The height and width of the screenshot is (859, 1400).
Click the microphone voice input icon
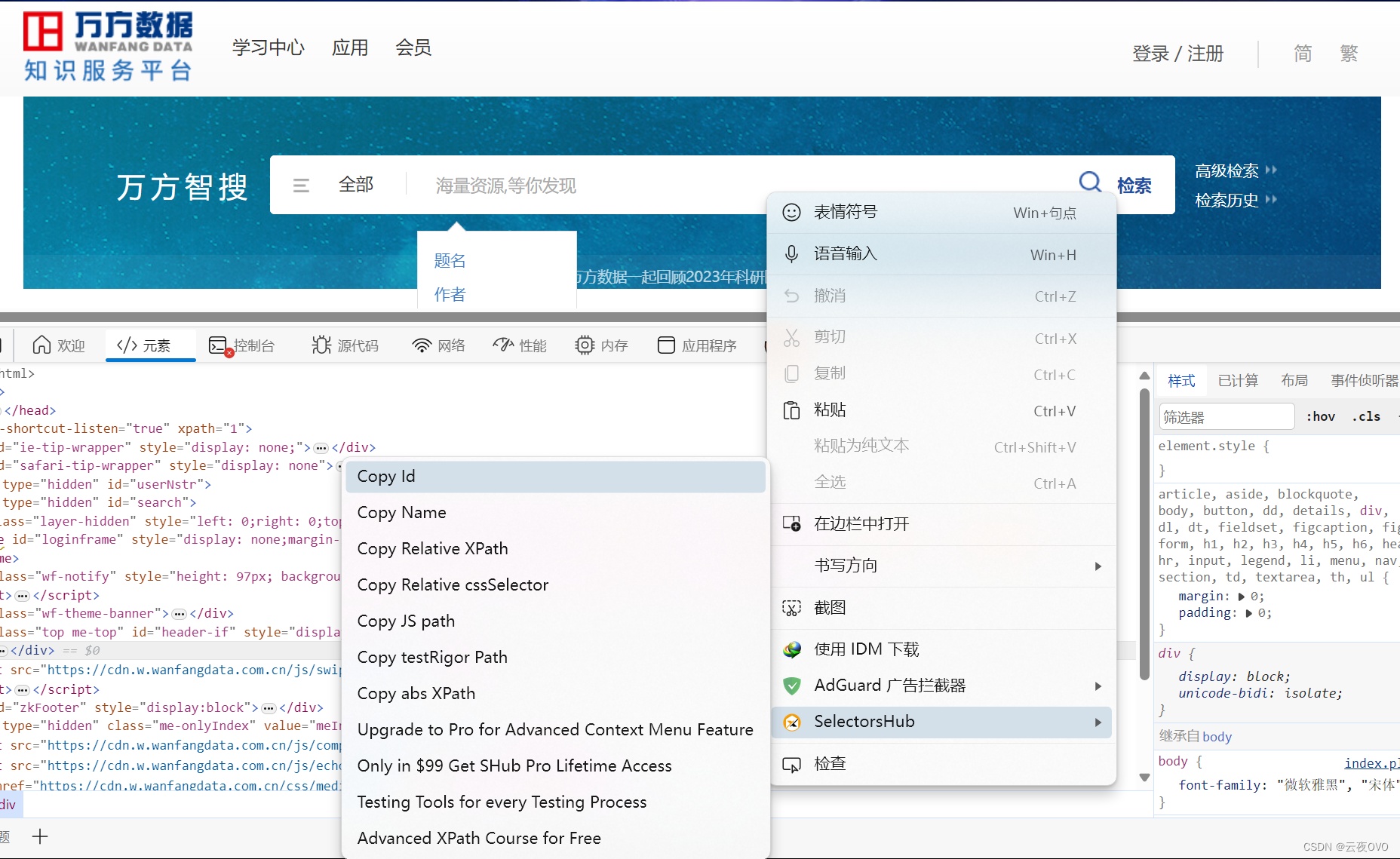tap(791, 254)
